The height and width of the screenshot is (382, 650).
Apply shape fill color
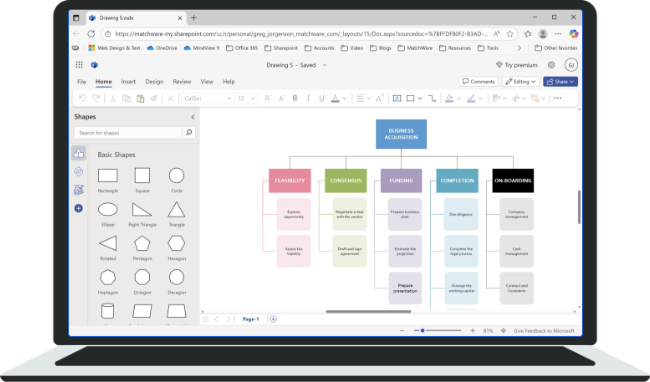449,98
